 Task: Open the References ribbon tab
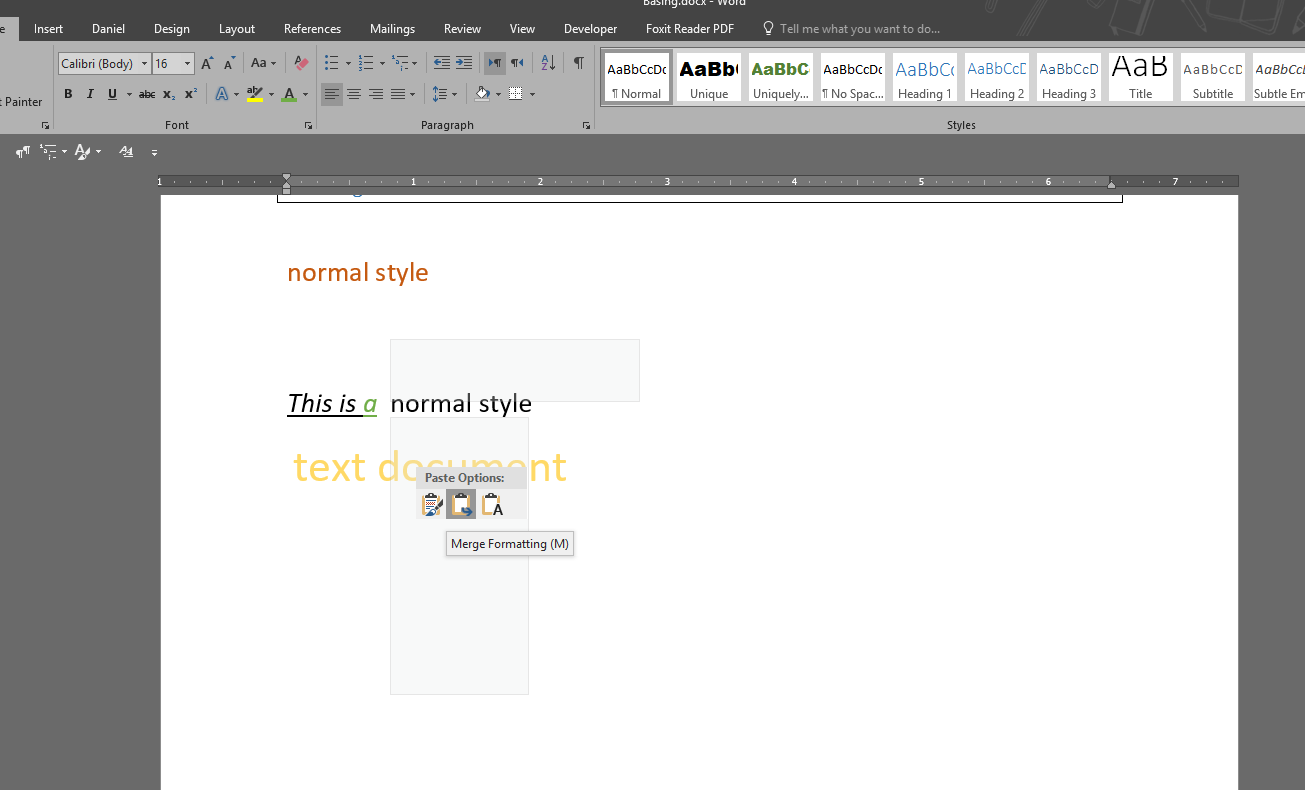312,29
